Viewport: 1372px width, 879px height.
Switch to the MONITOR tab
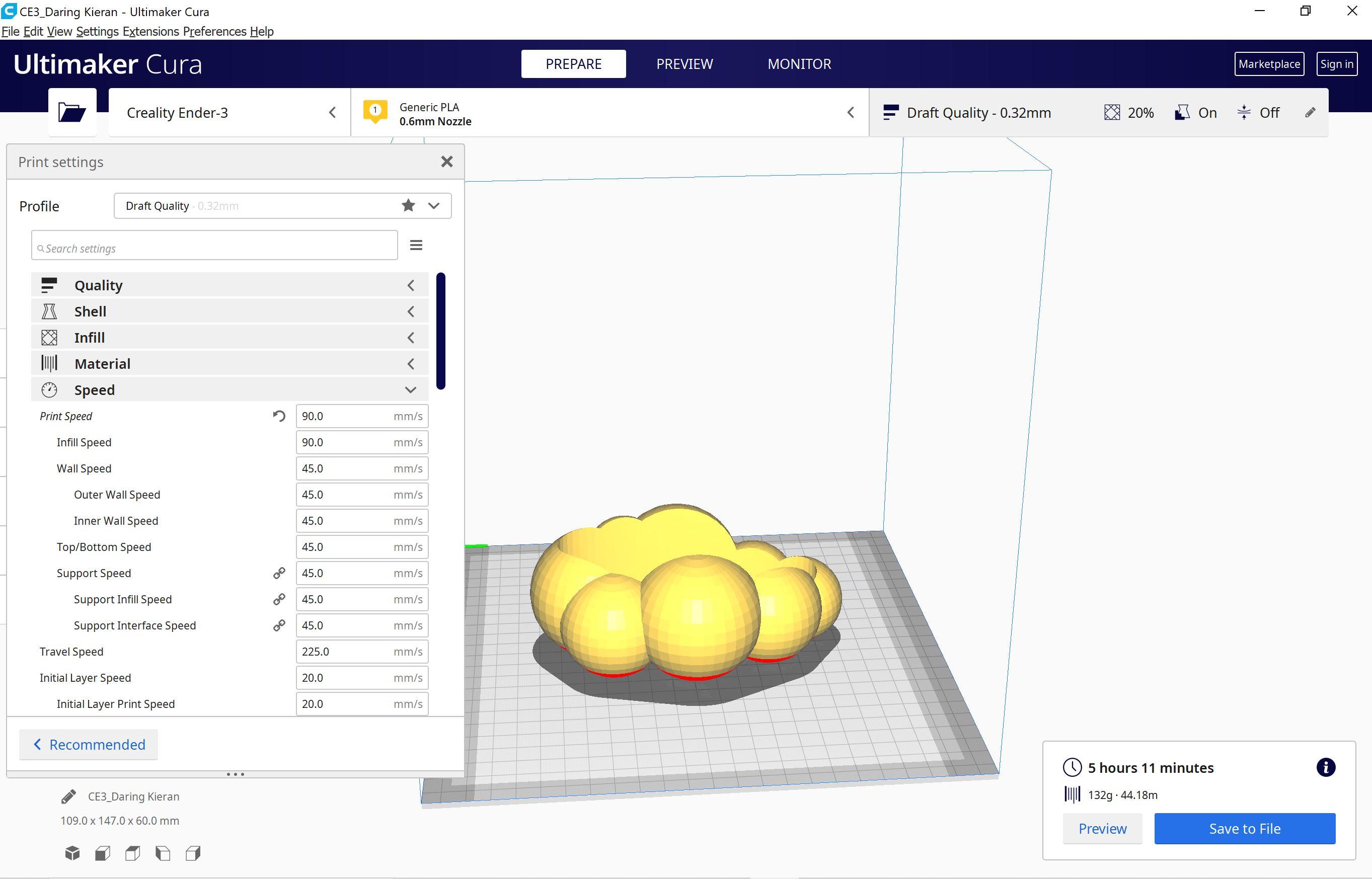800,64
